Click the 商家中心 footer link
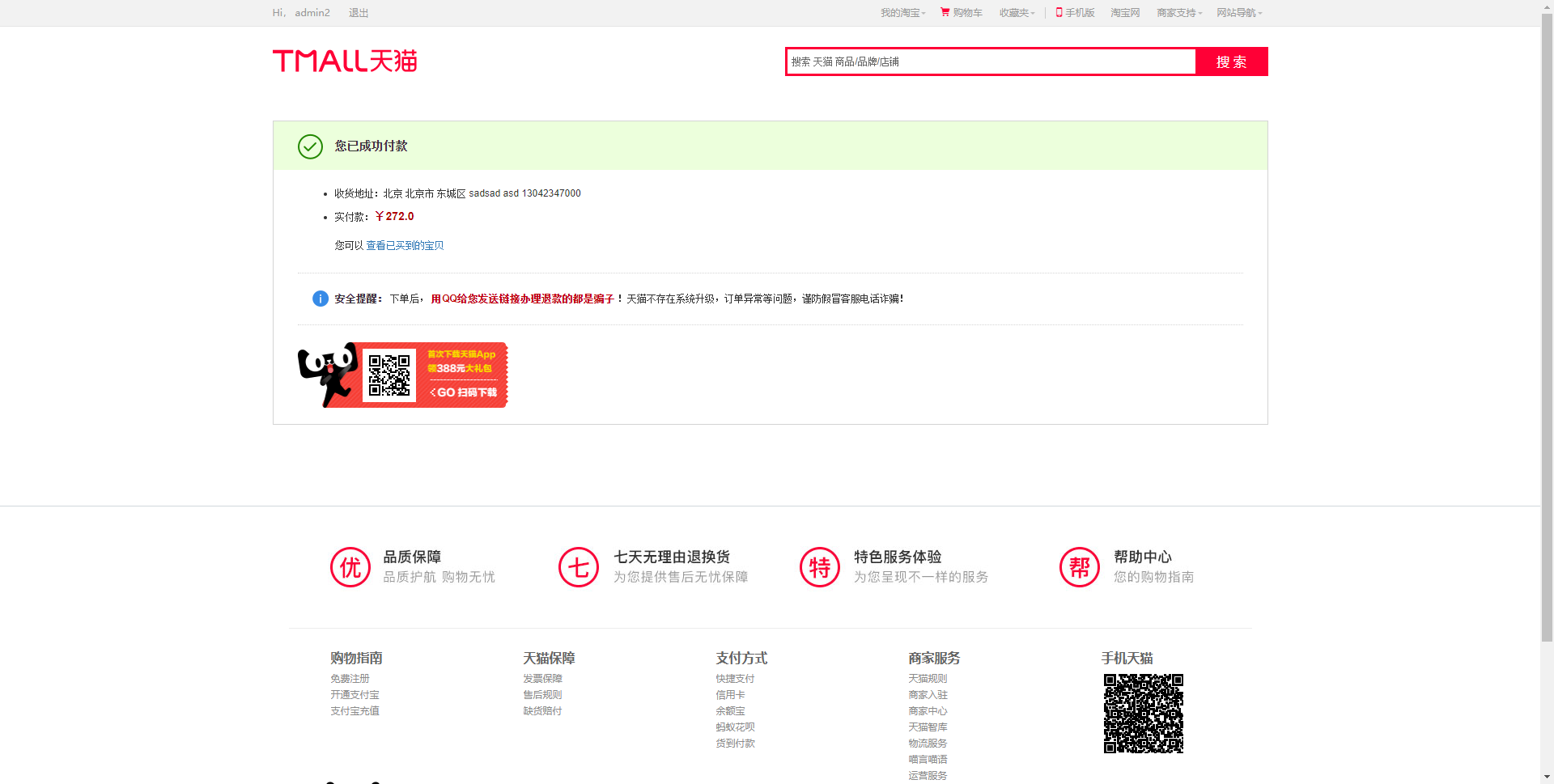 [x=928, y=711]
